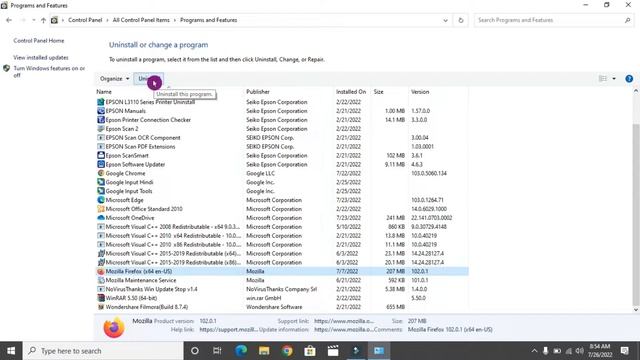Select the Mozilla Firefox list icon

coord(101,271)
